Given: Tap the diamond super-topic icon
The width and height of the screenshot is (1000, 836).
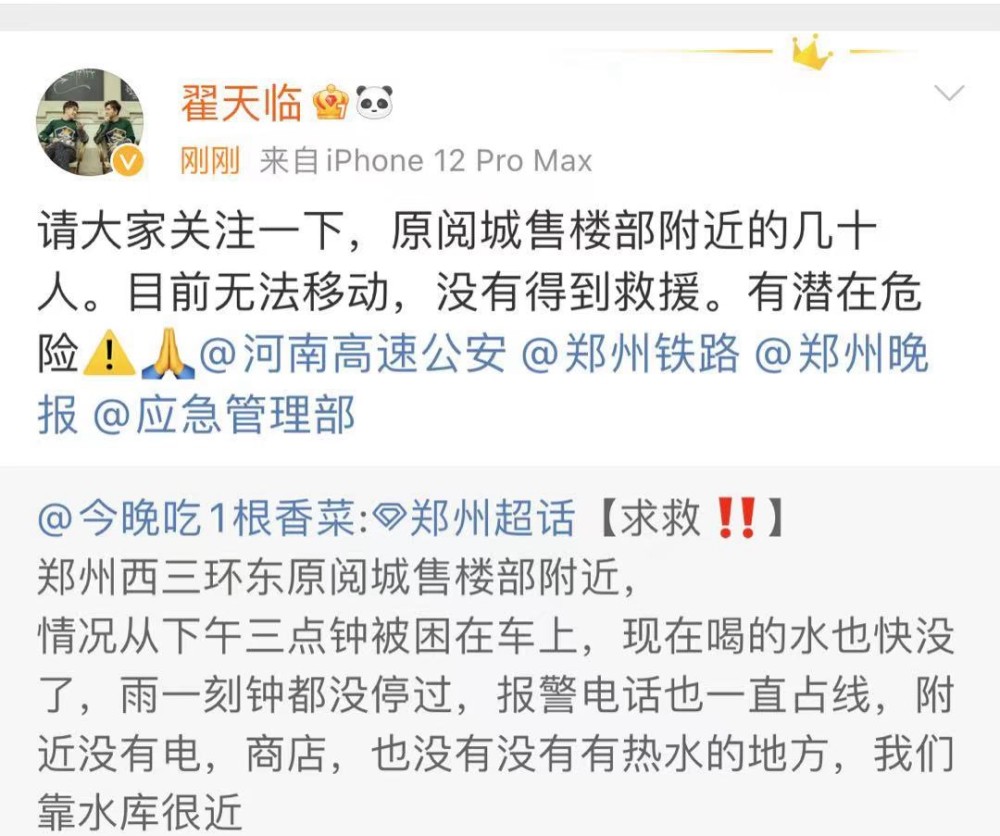Looking at the screenshot, I should point(388,517).
